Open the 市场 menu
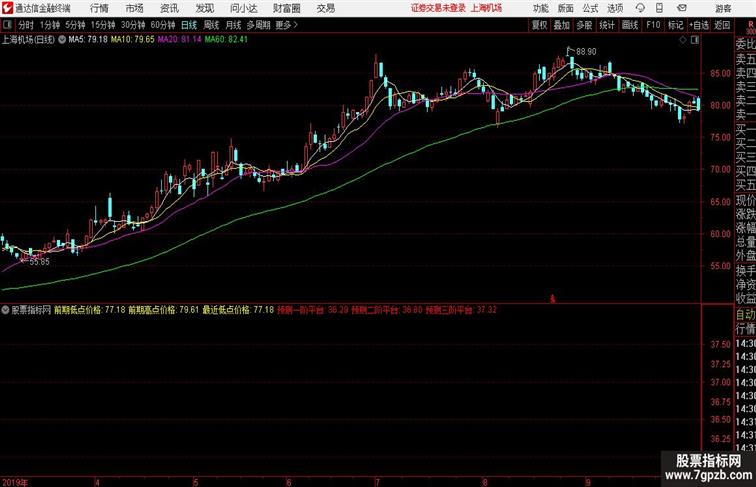Viewport: 756px width, 487px height. click(x=135, y=8)
